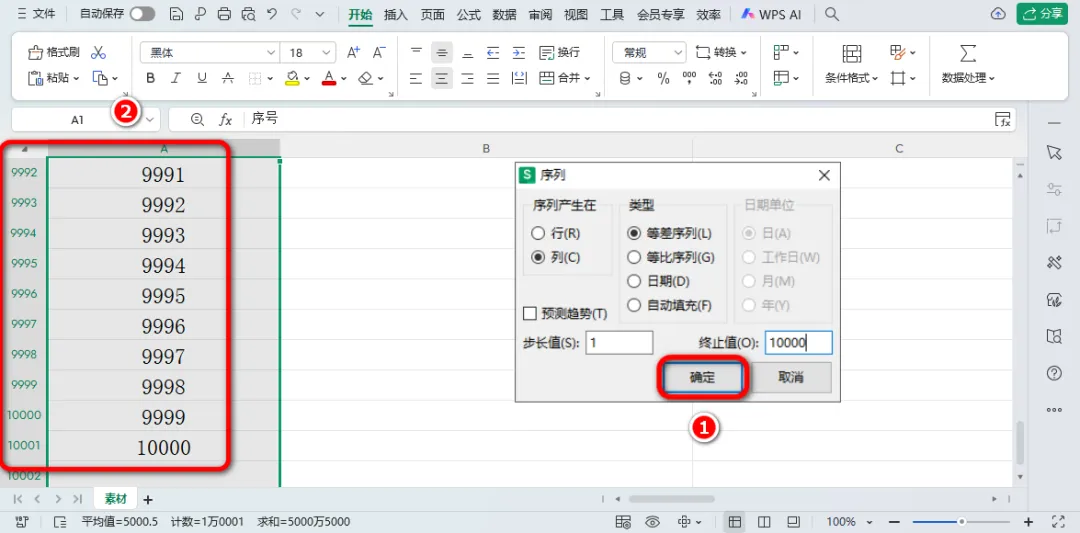Open the File (文件) menu
The width and height of the screenshot is (1080, 533).
coord(37,14)
